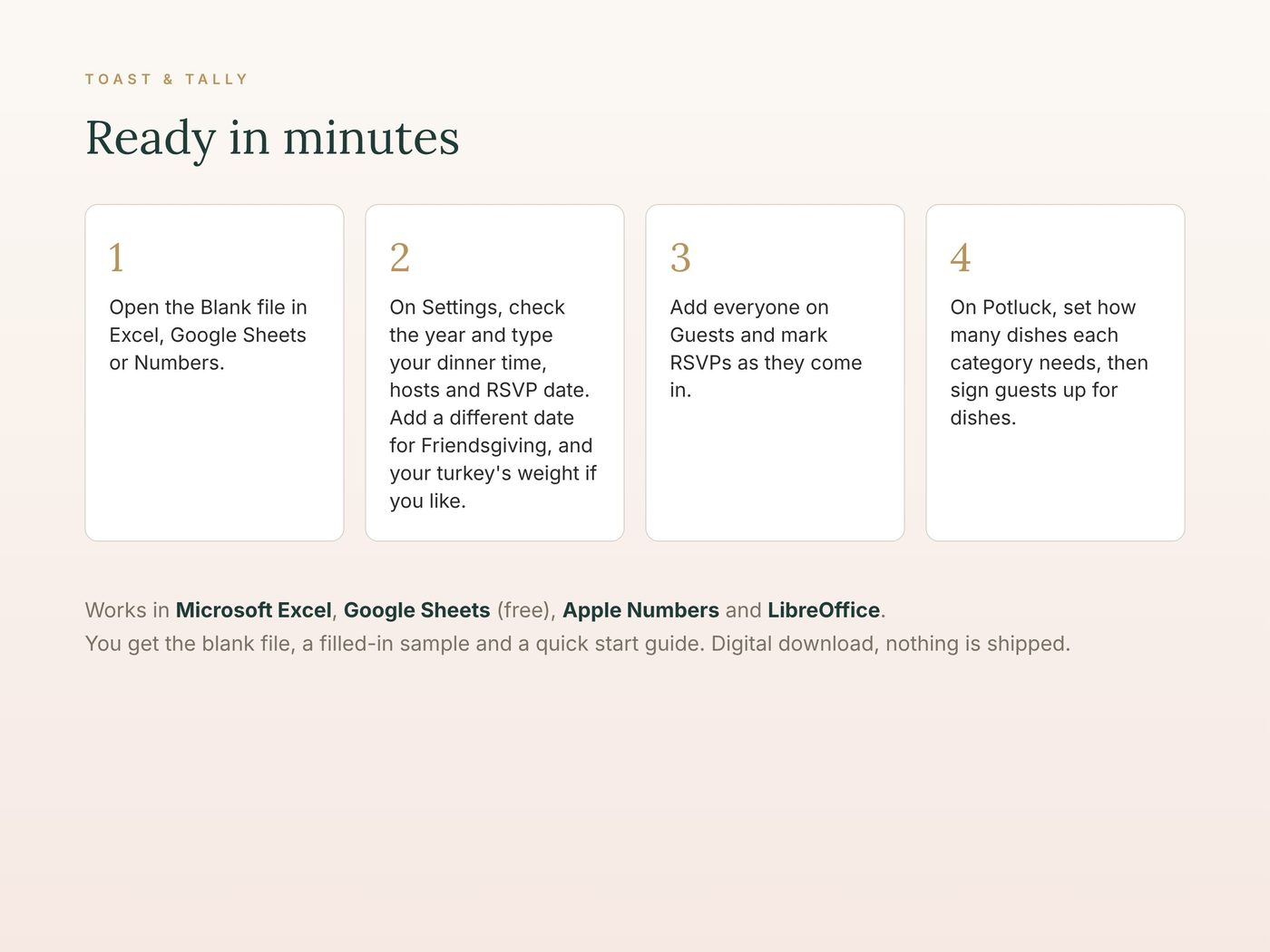Click step number 1 on the first card
Image resolution: width=1270 pixels, height=952 pixels.
pos(116,257)
